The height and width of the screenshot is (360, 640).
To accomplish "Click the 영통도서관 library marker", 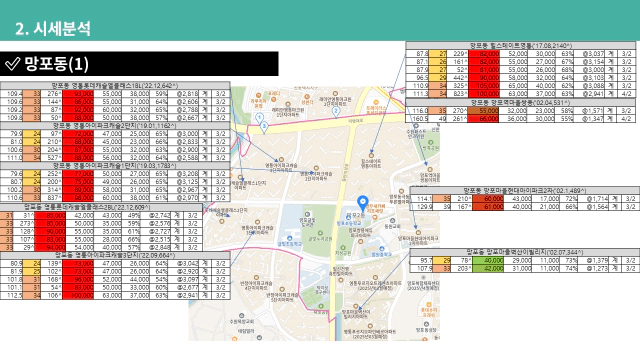I will 308,214.
